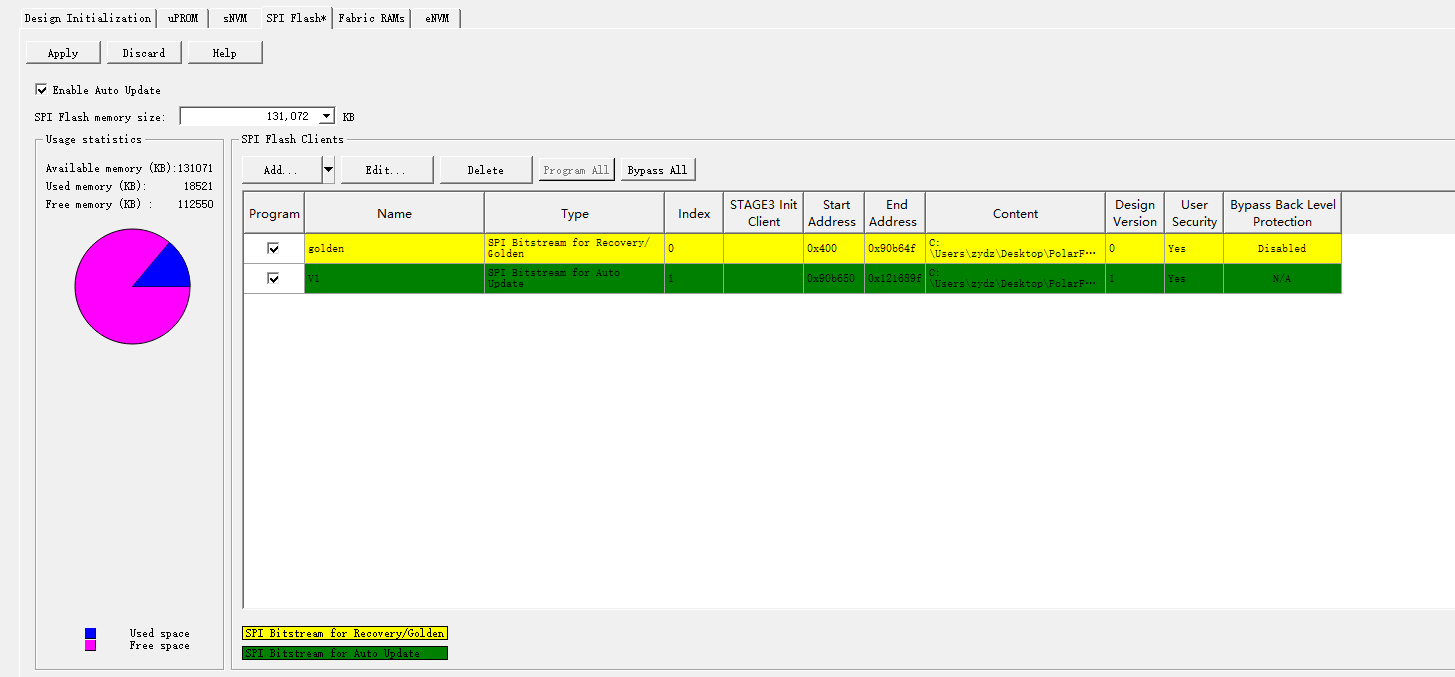The image size is (1455, 677).
Task: Select the golden client name cell
Action: pos(394,248)
